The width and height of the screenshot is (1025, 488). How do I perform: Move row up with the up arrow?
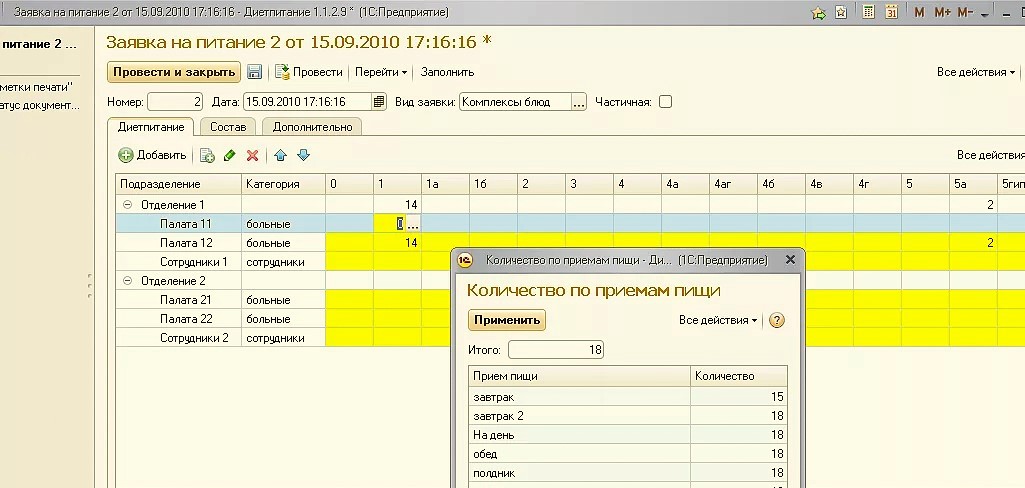[x=281, y=155]
